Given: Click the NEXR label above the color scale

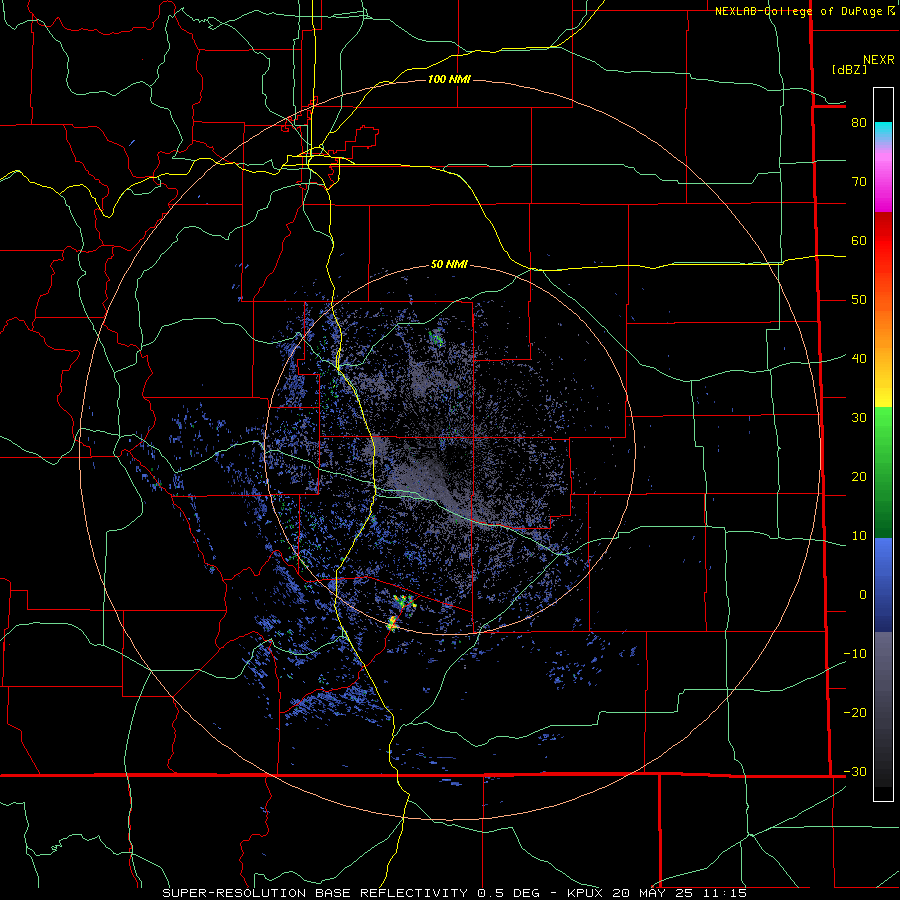Looking at the screenshot, I should point(879,60).
